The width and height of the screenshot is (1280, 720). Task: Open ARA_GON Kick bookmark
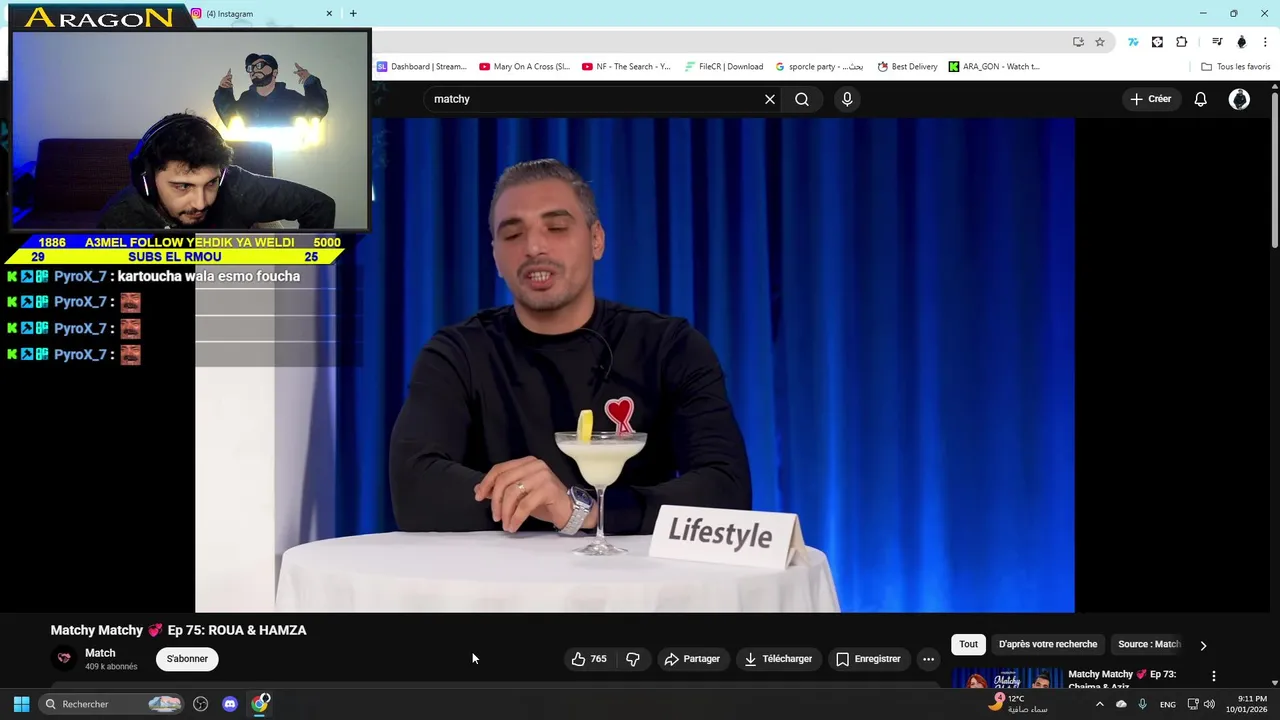click(x=994, y=67)
